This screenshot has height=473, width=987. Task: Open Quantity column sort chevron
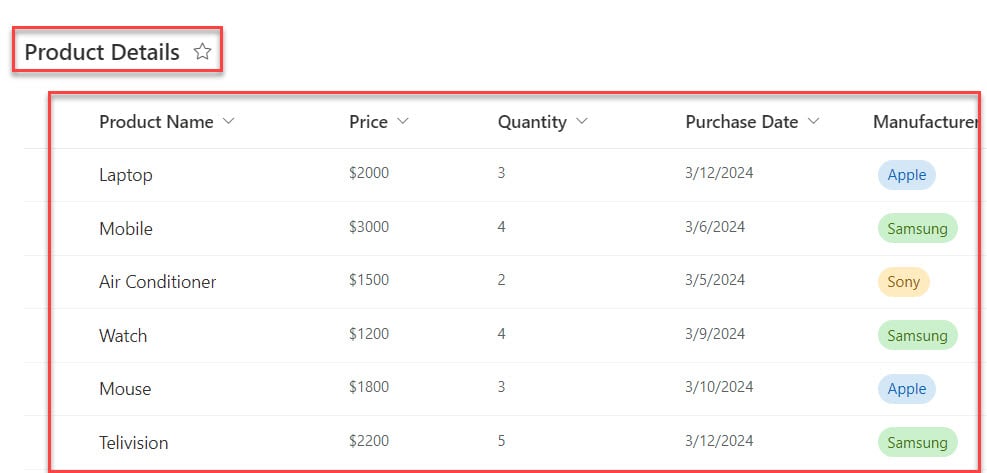(582, 121)
